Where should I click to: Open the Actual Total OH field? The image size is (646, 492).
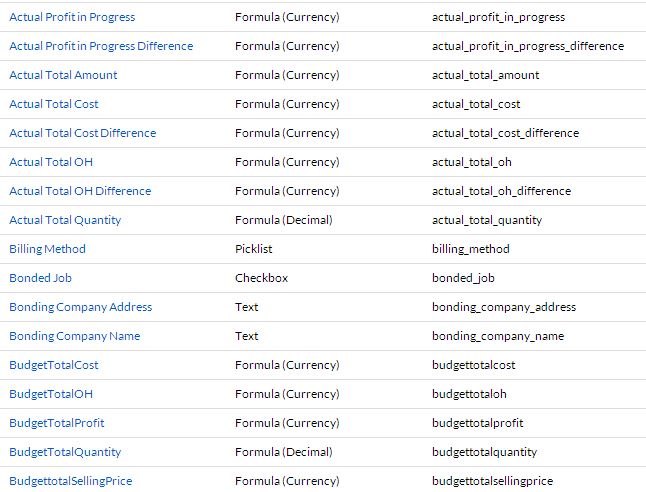point(51,162)
